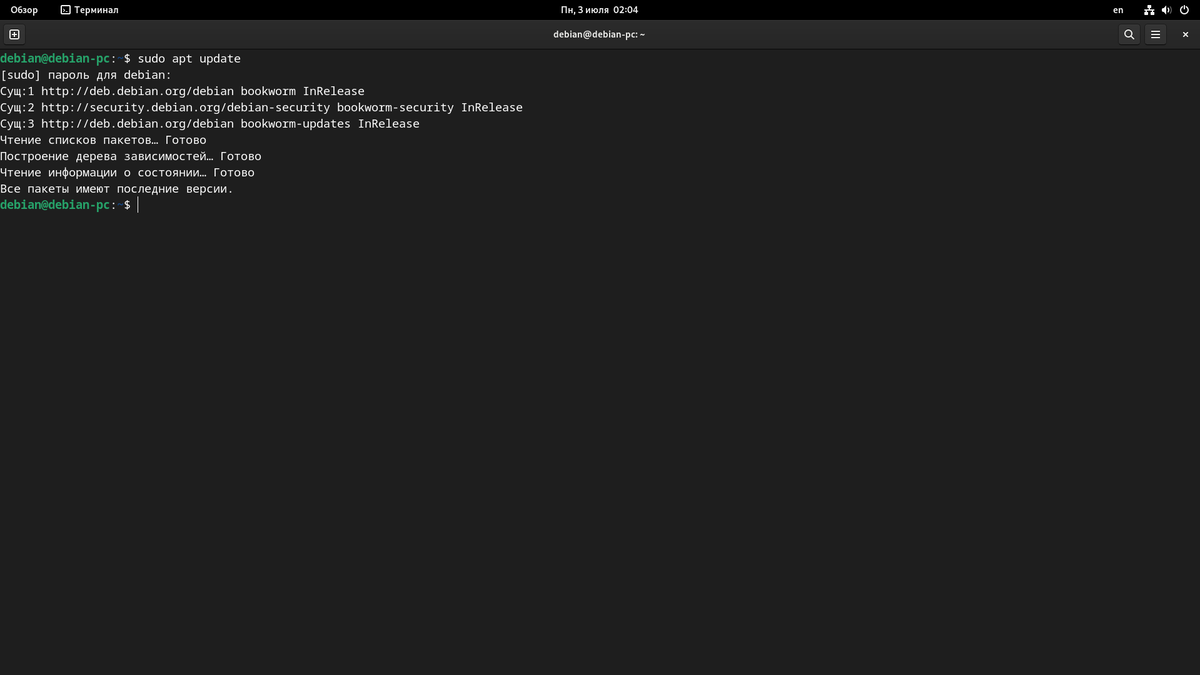
Task: Open a new terminal tab
Action: (14, 34)
